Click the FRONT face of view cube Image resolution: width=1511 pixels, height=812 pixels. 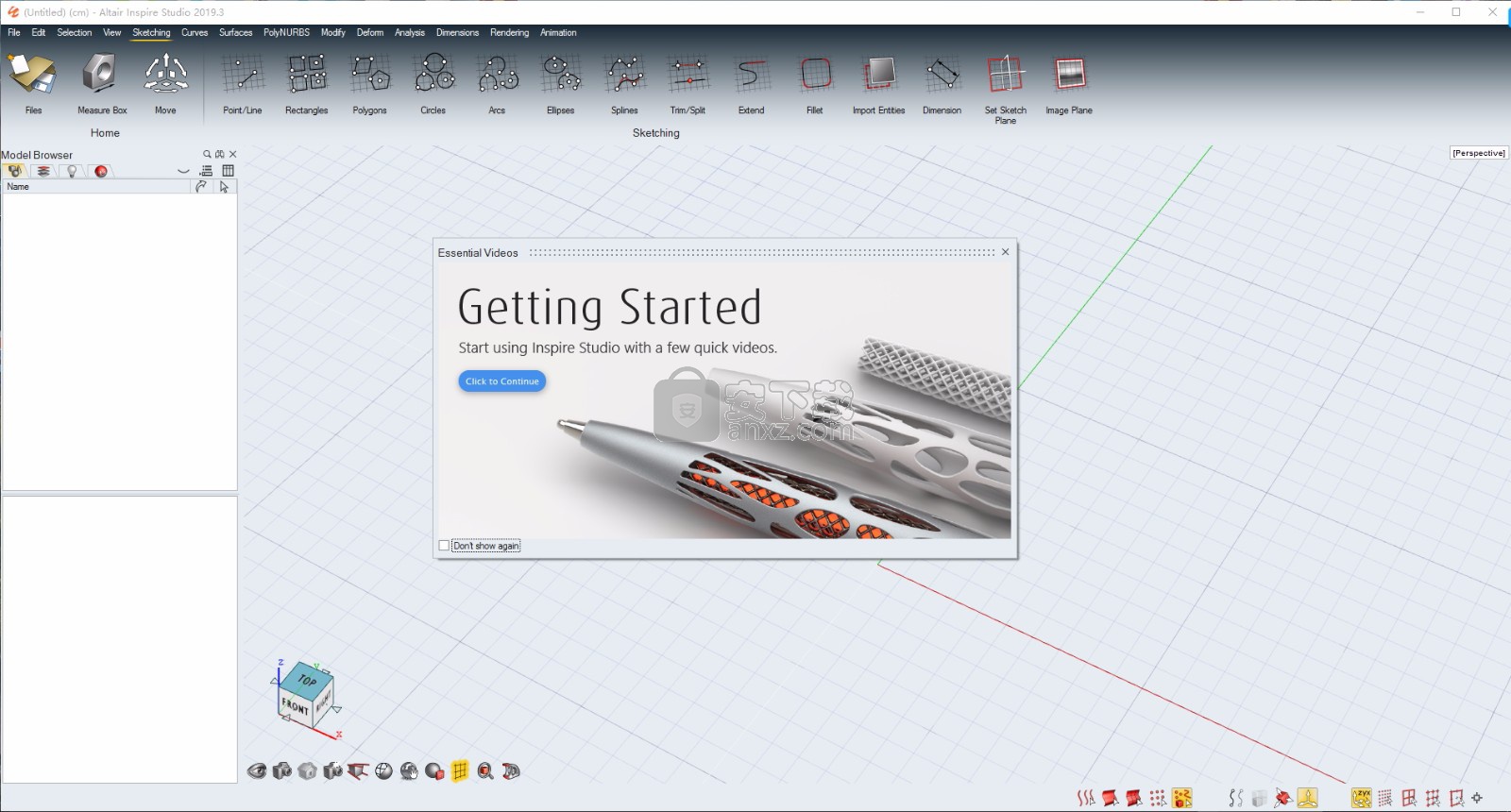coord(295,707)
